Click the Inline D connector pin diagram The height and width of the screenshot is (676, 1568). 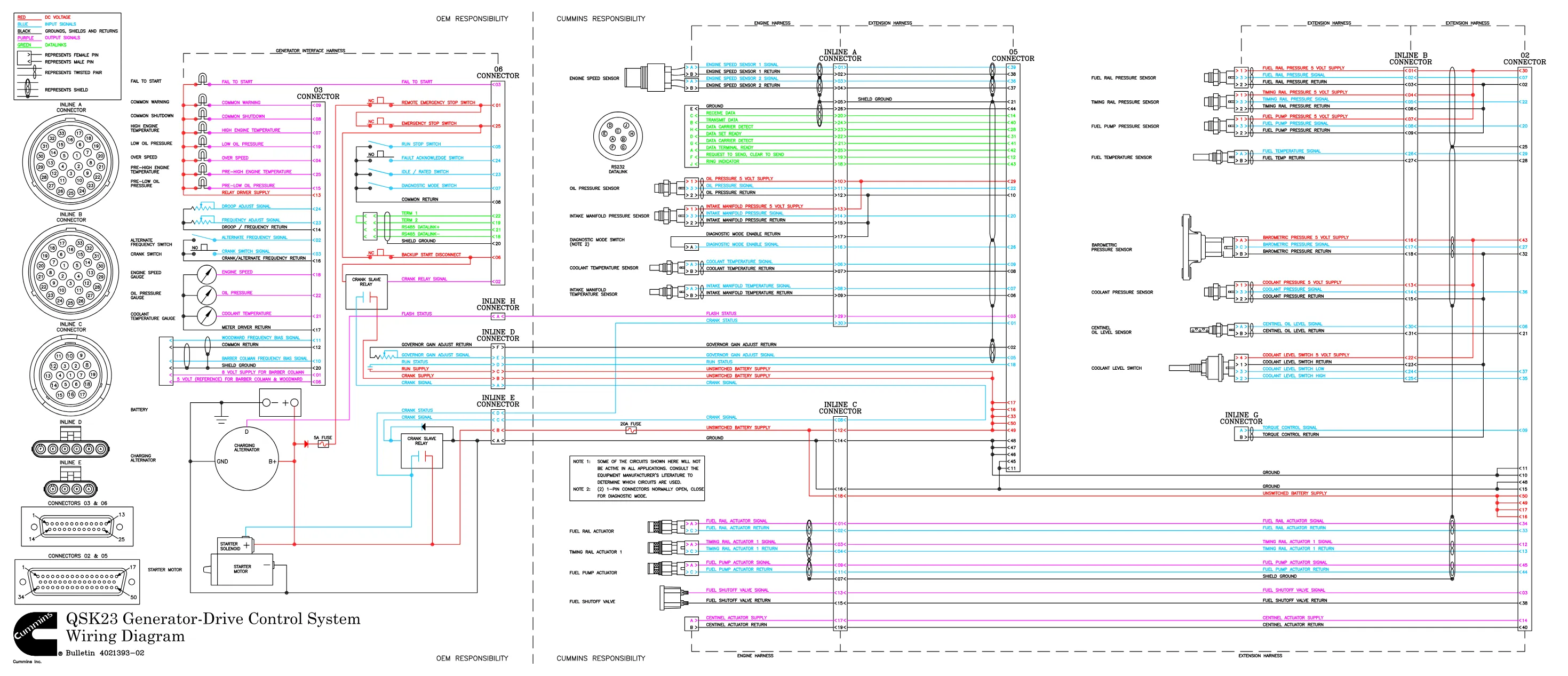70,443
